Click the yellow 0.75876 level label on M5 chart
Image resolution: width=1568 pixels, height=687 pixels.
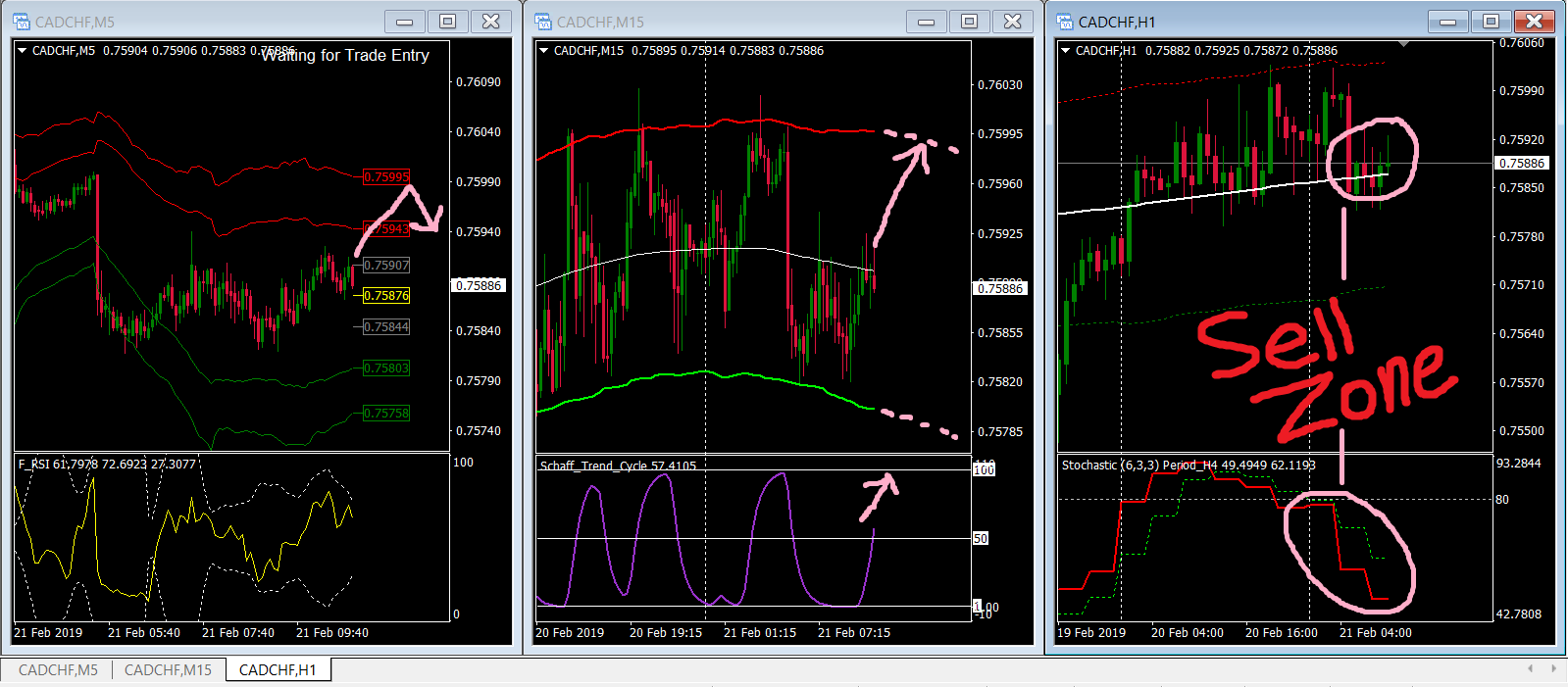[x=386, y=296]
